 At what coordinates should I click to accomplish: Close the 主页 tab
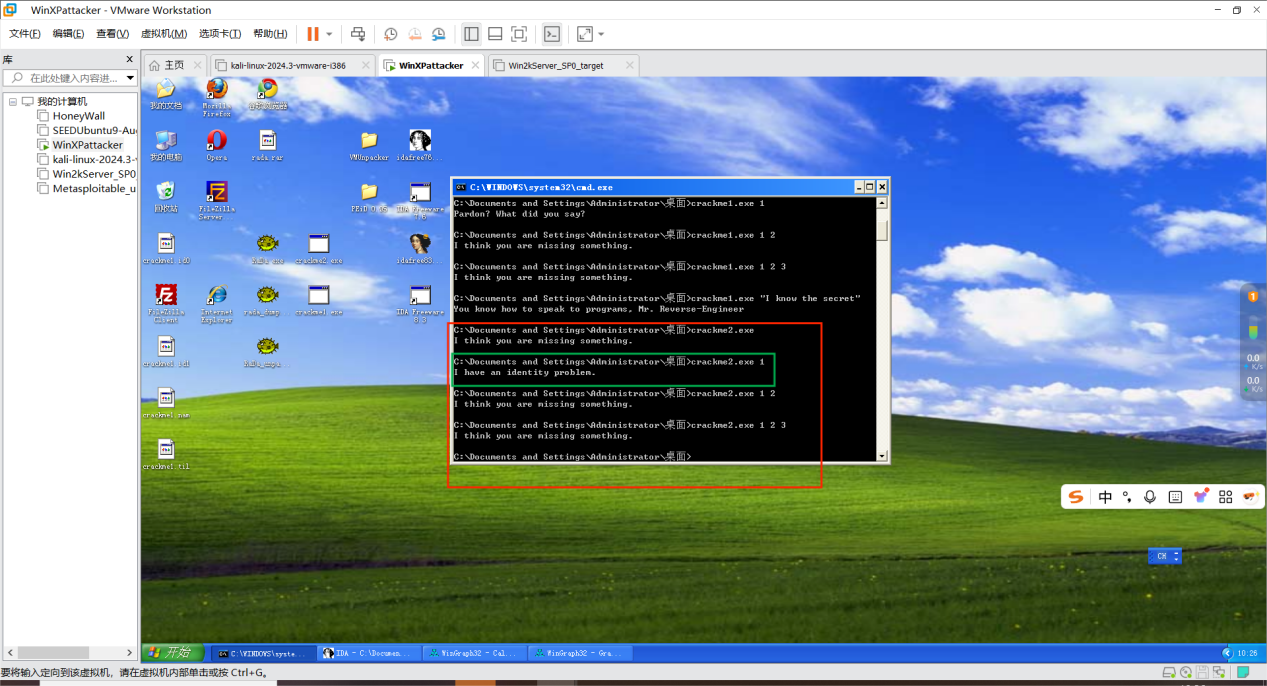(x=196, y=65)
